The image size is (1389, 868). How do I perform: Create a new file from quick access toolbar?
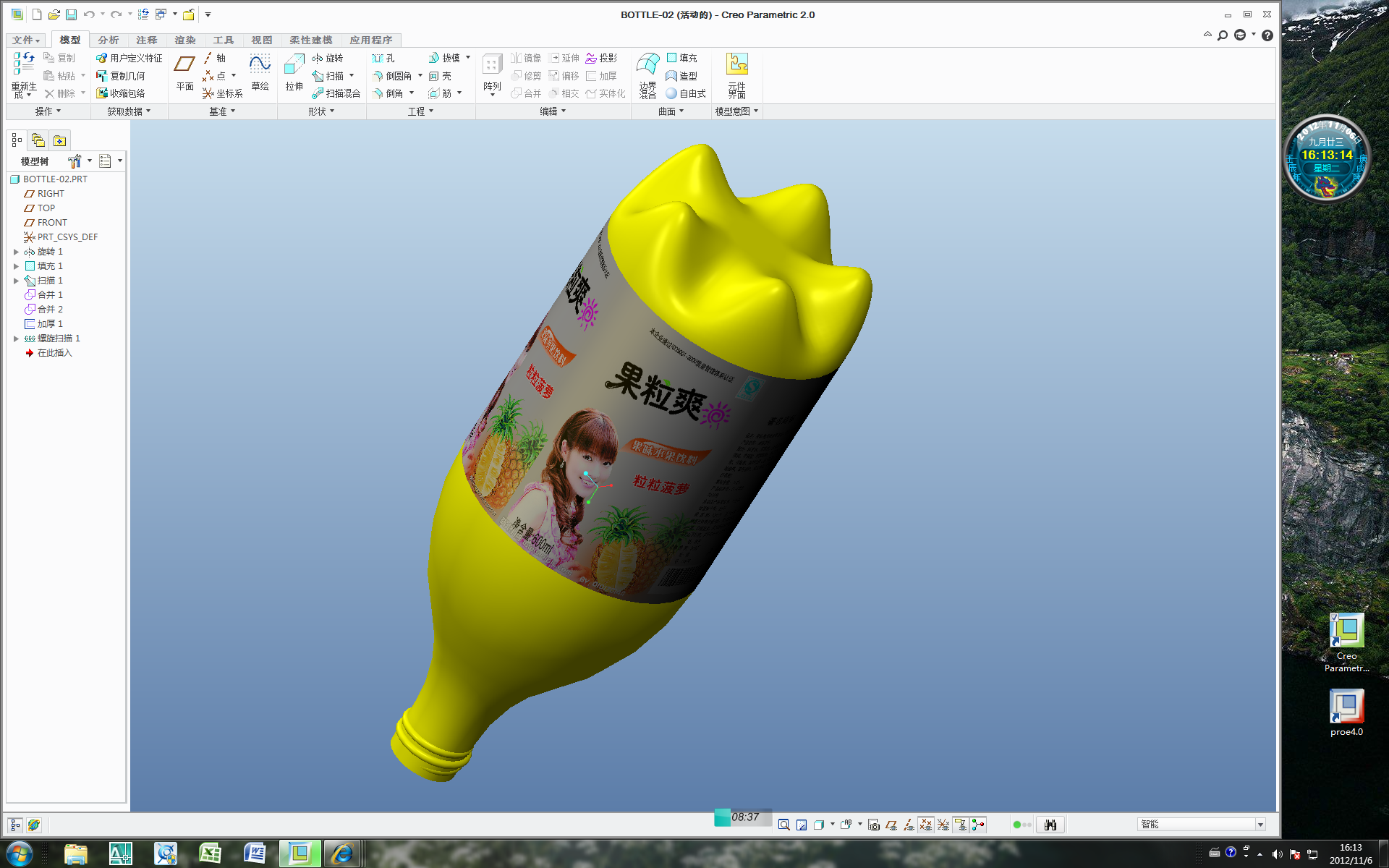pos(37,14)
